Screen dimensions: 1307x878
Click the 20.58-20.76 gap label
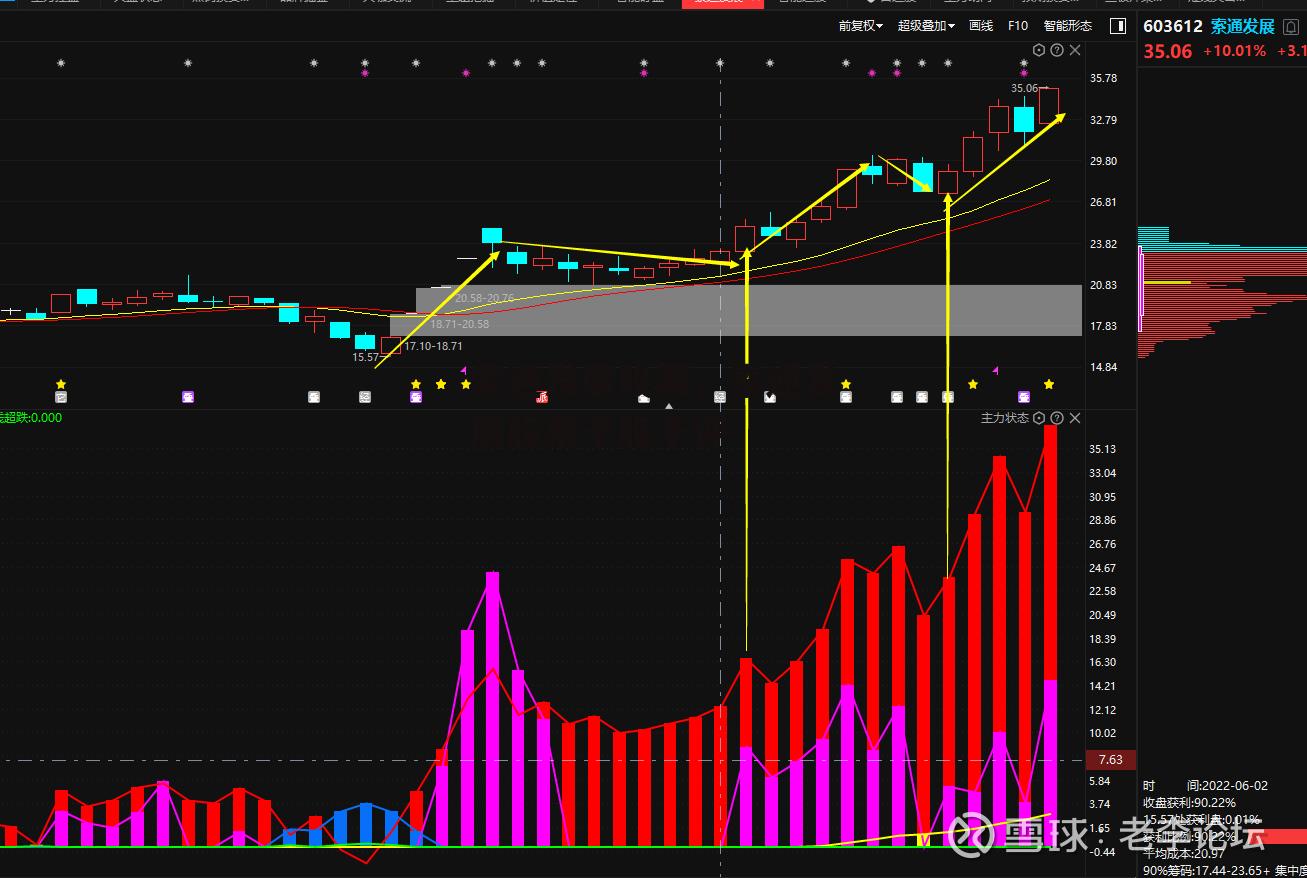pos(485,298)
